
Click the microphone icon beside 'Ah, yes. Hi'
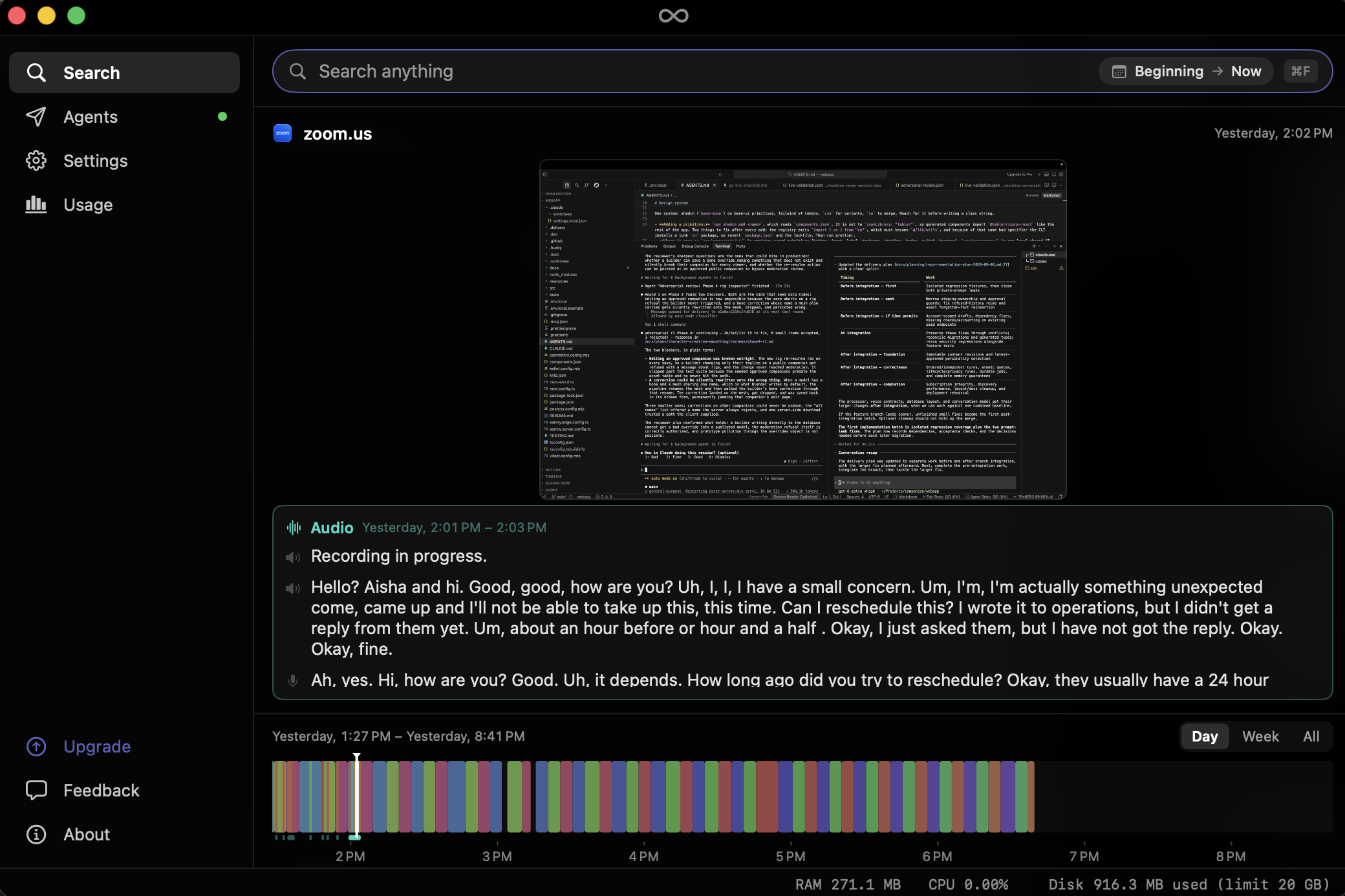(x=293, y=680)
